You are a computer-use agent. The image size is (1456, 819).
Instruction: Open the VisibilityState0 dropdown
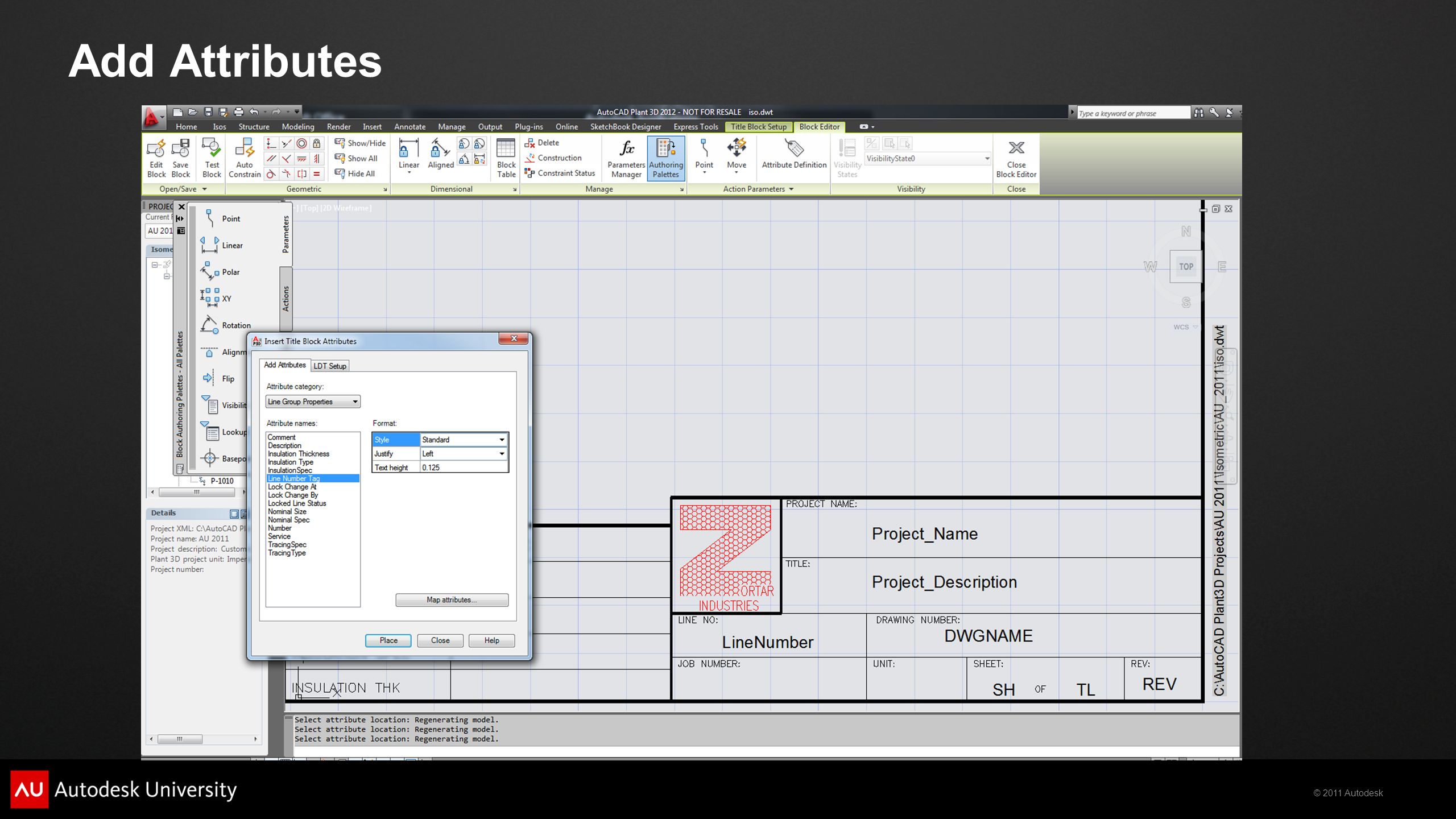tap(928, 159)
